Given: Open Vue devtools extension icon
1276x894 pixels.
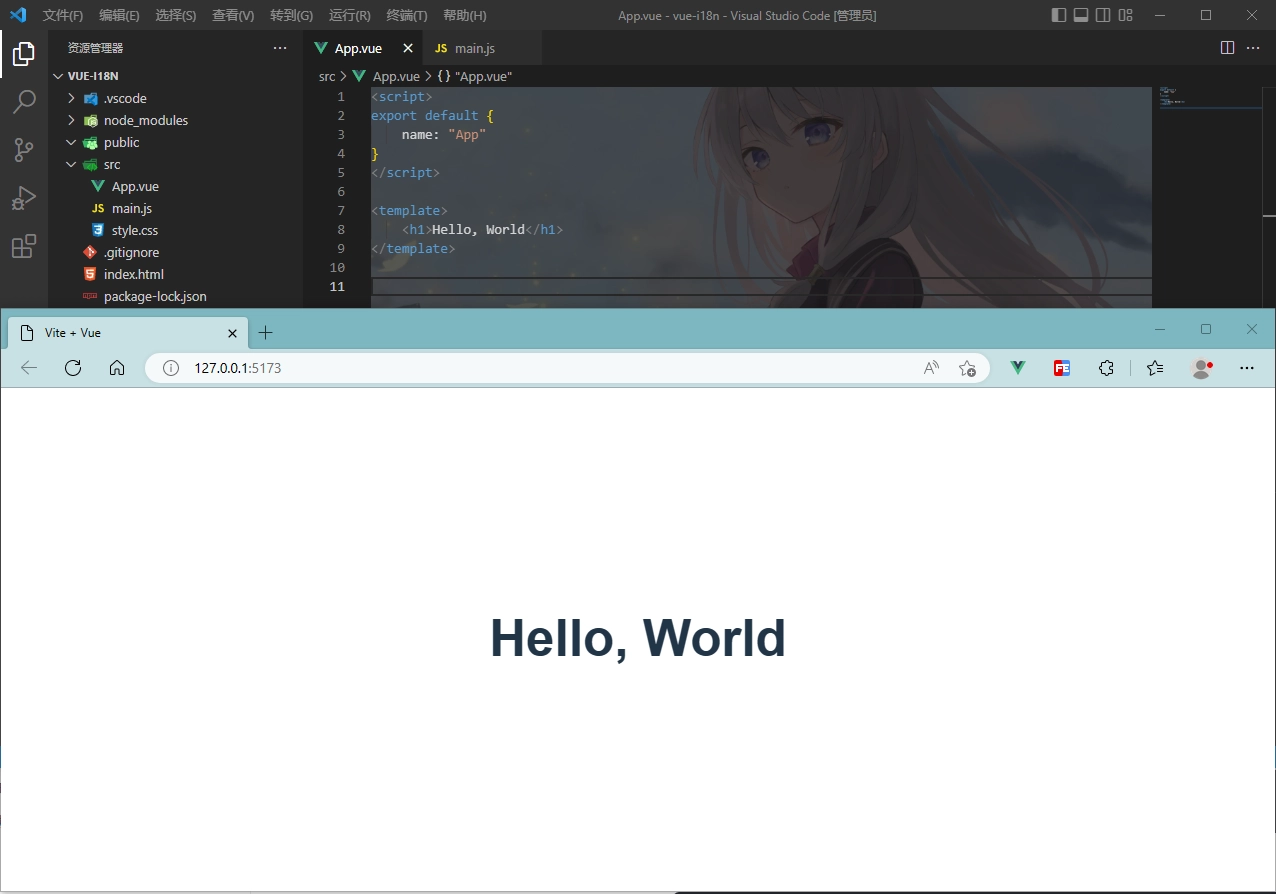Looking at the screenshot, I should pyautogui.click(x=1018, y=368).
